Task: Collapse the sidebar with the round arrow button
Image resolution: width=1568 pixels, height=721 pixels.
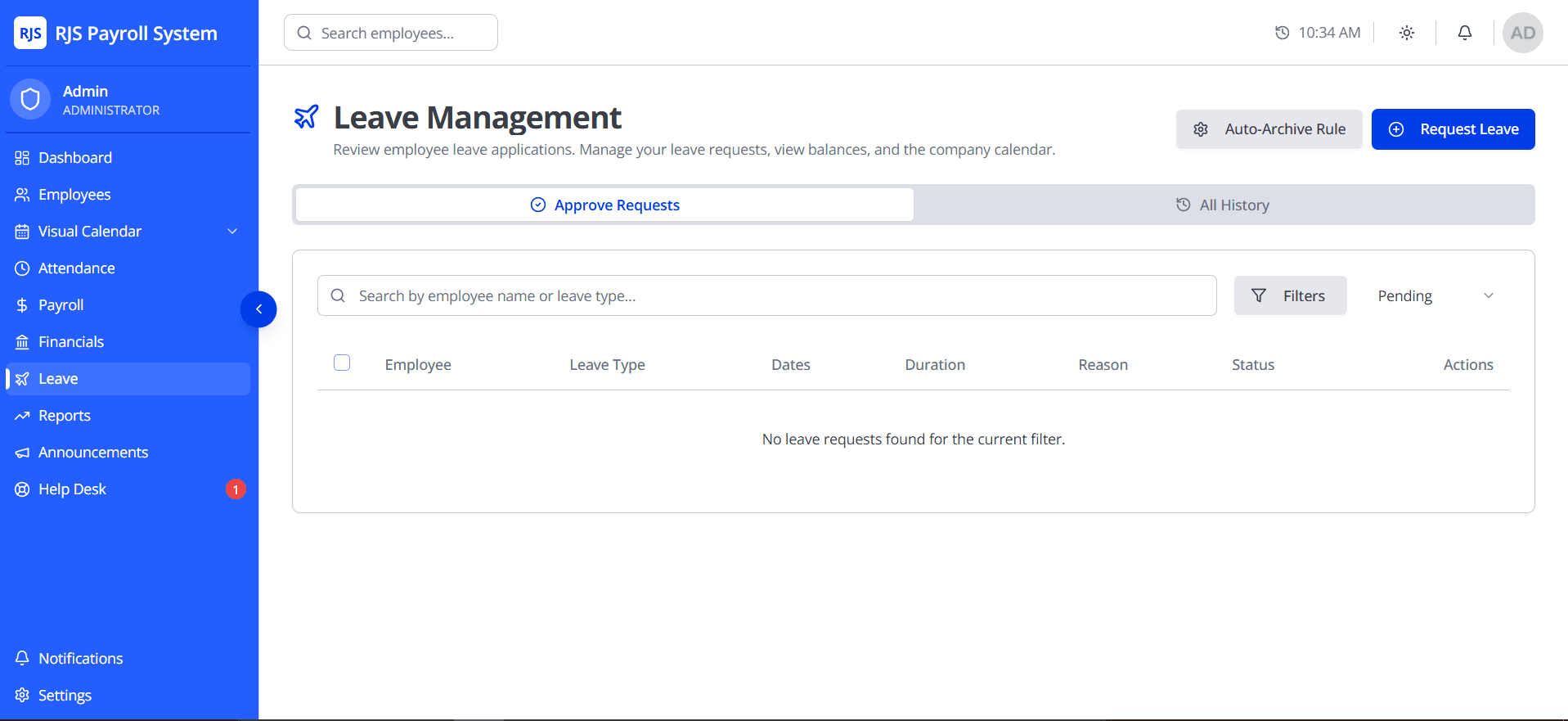Action: (x=258, y=309)
